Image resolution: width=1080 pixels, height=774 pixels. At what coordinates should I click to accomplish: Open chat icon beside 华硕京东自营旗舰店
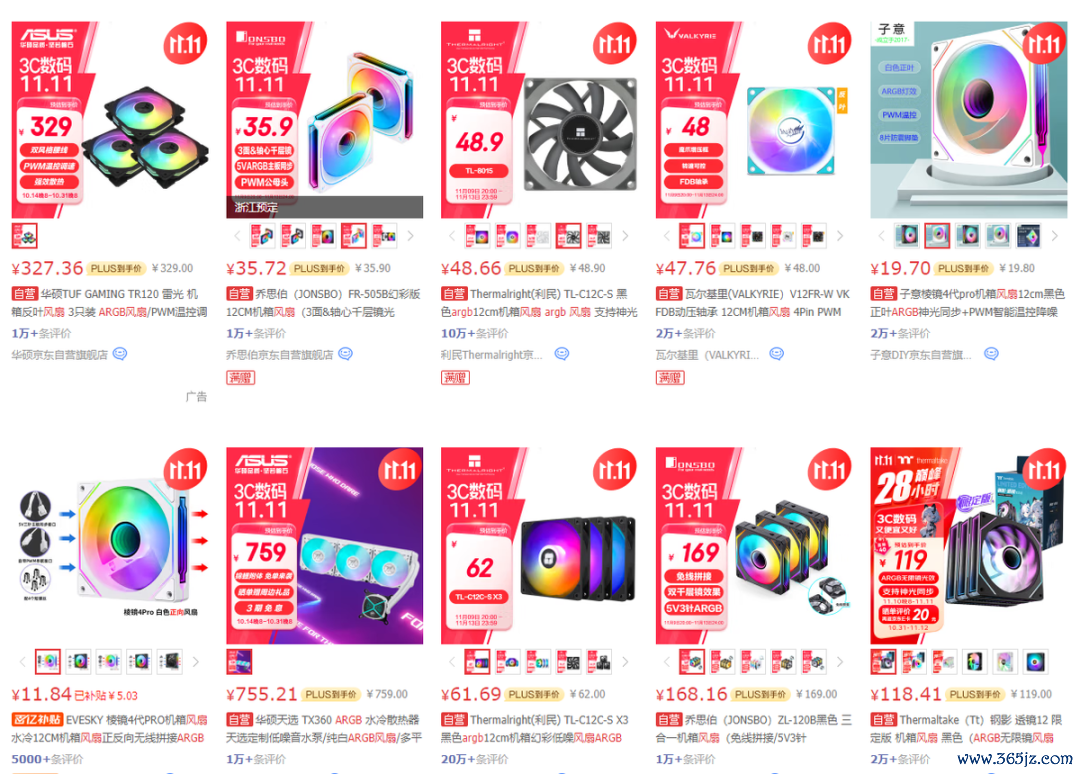pos(120,354)
